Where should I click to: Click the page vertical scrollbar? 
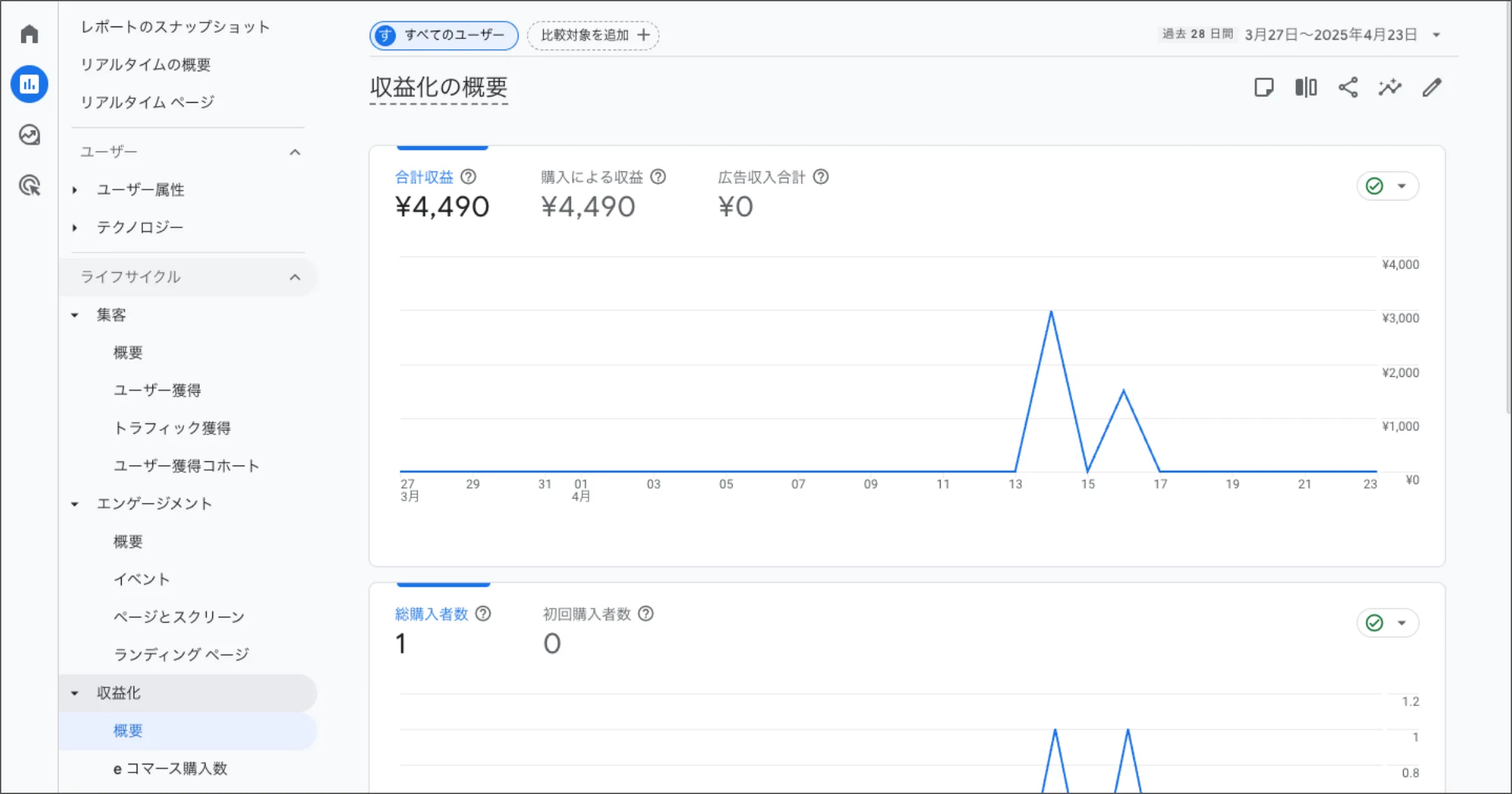click(x=1509, y=208)
